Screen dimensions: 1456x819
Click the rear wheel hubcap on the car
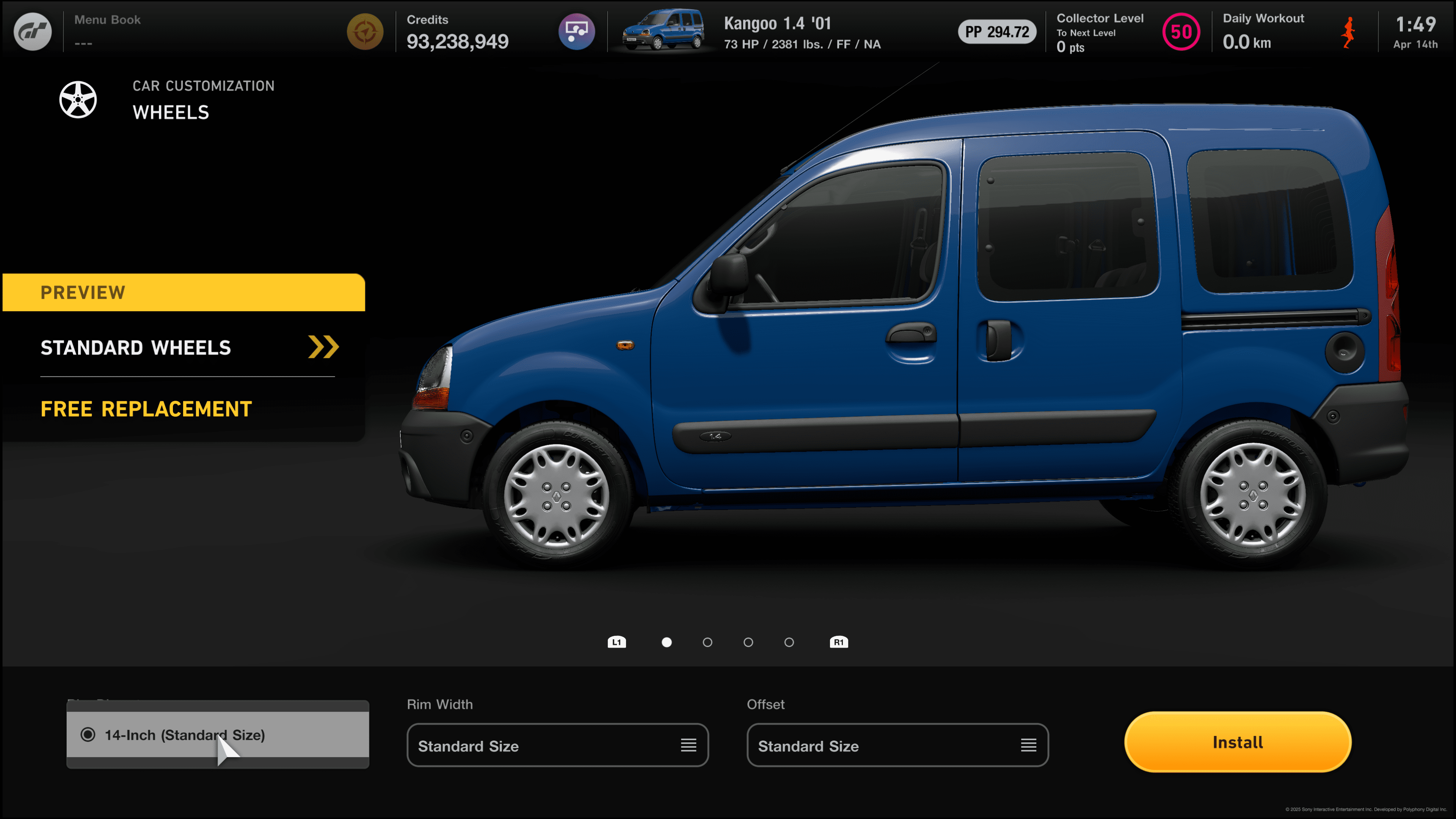coord(1252,494)
